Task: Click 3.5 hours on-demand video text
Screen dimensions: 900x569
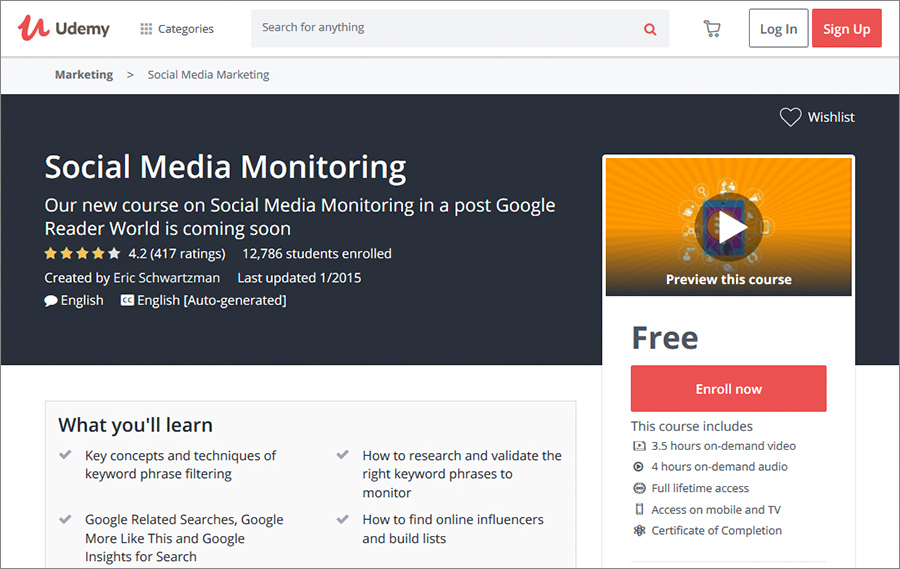Action: pos(723,446)
